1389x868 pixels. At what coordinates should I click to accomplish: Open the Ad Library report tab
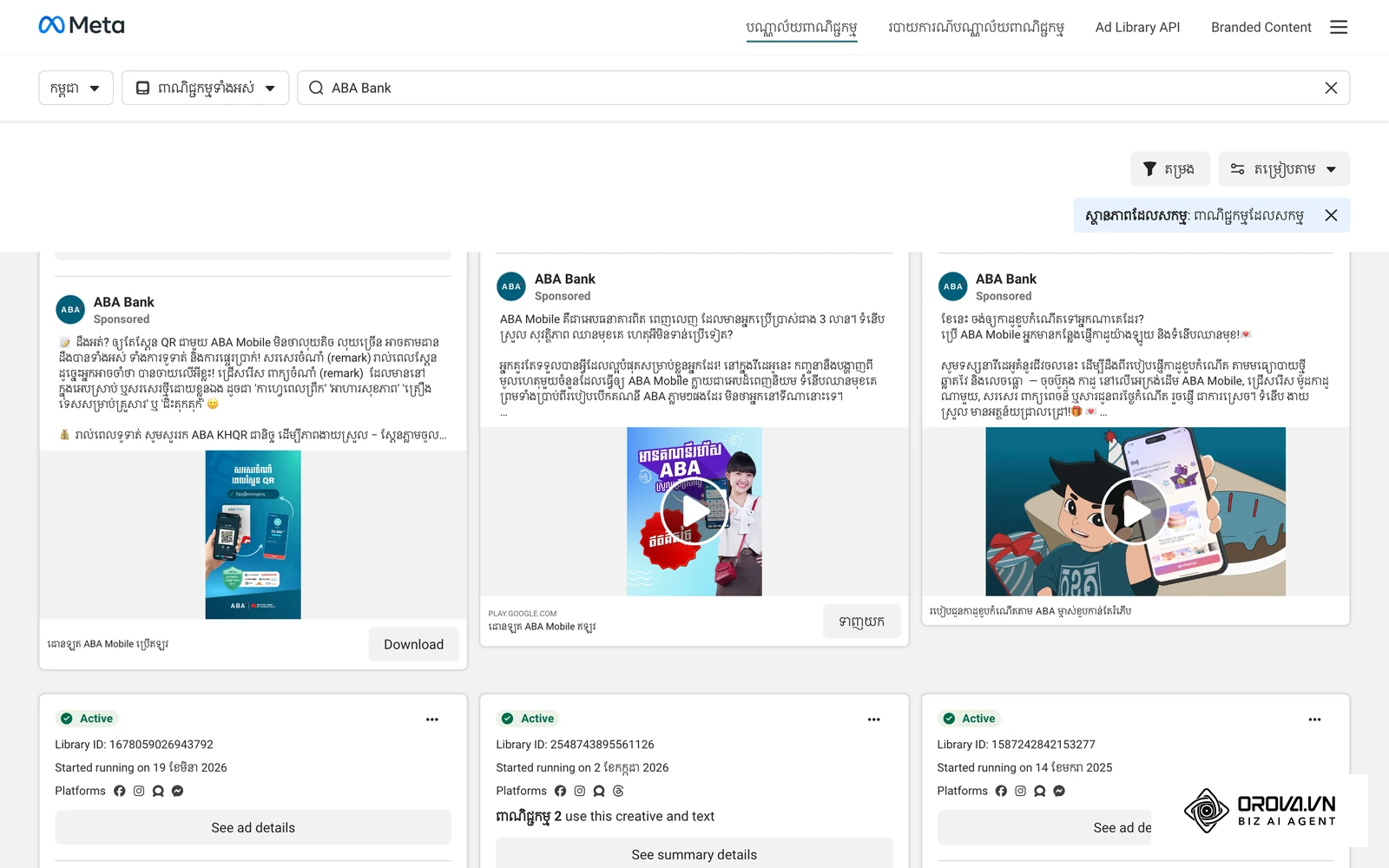point(976,27)
